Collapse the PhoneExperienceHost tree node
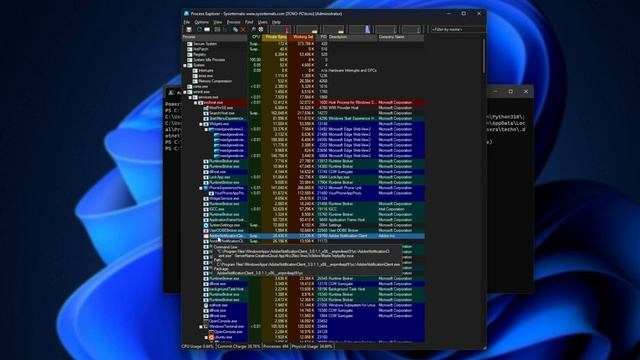The height and width of the screenshot is (360, 640). [x=201, y=188]
